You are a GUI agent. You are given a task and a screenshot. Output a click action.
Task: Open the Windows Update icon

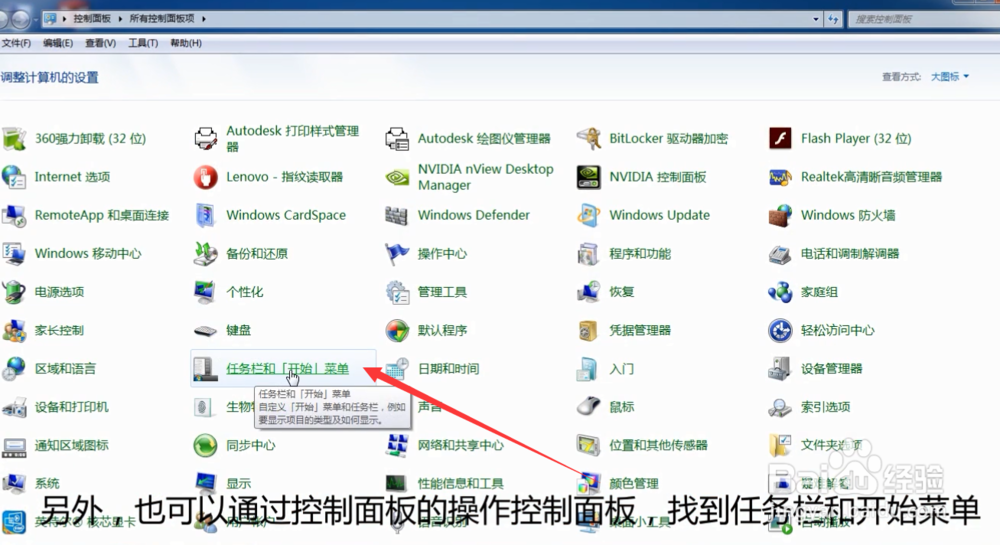click(x=588, y=215)
